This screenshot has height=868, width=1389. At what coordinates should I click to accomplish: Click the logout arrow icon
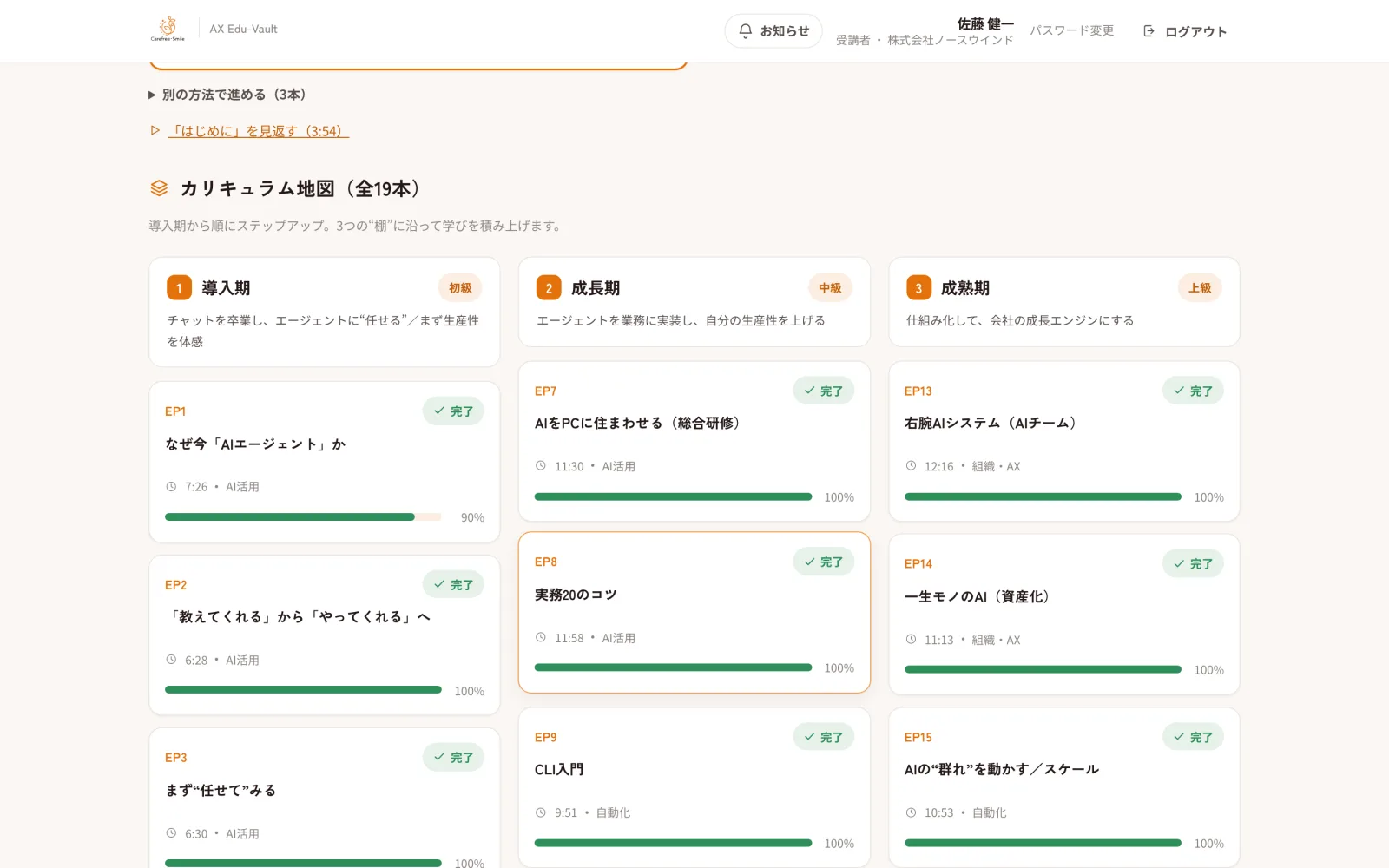point(1149,31)
